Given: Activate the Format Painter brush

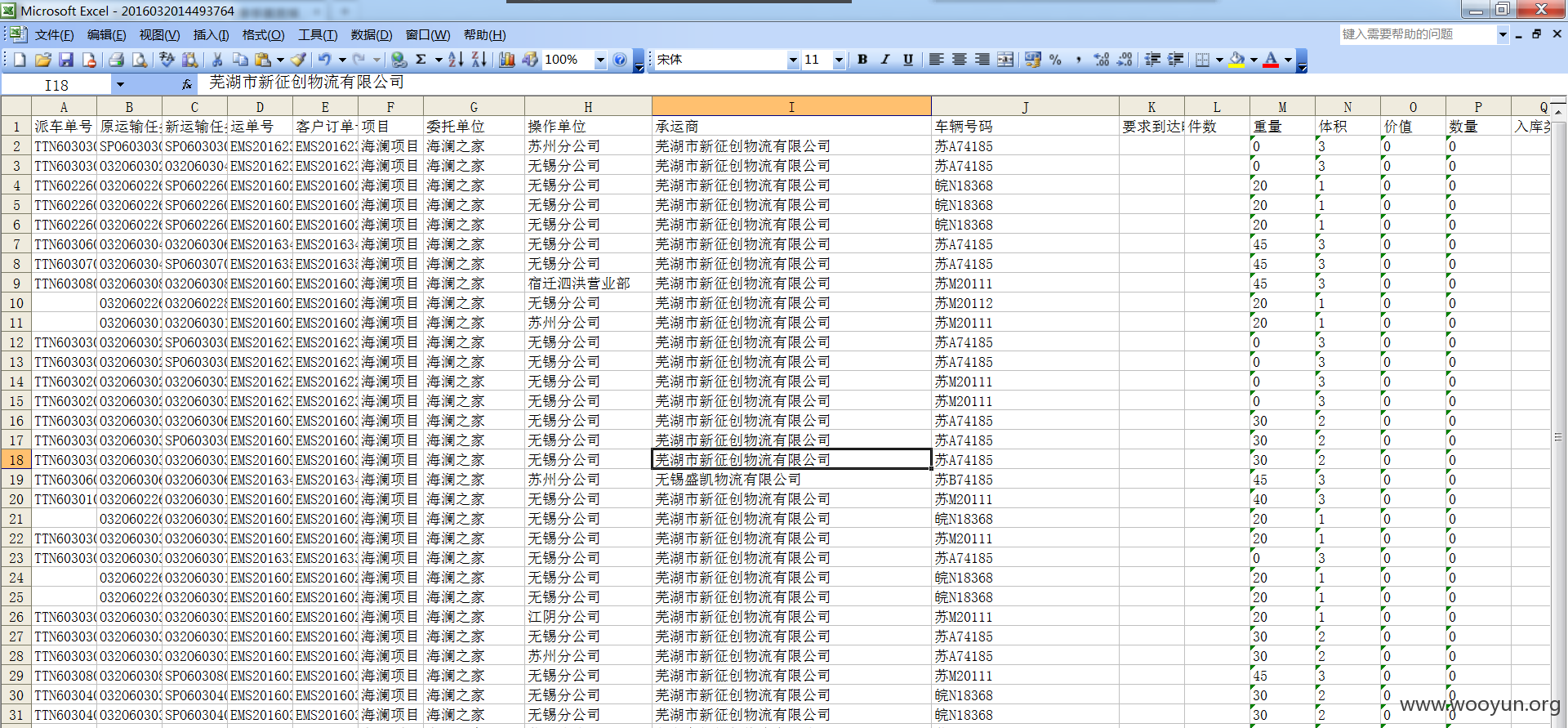Looking at the screenshot, I should pyautogui.click(x=299, y=60).
